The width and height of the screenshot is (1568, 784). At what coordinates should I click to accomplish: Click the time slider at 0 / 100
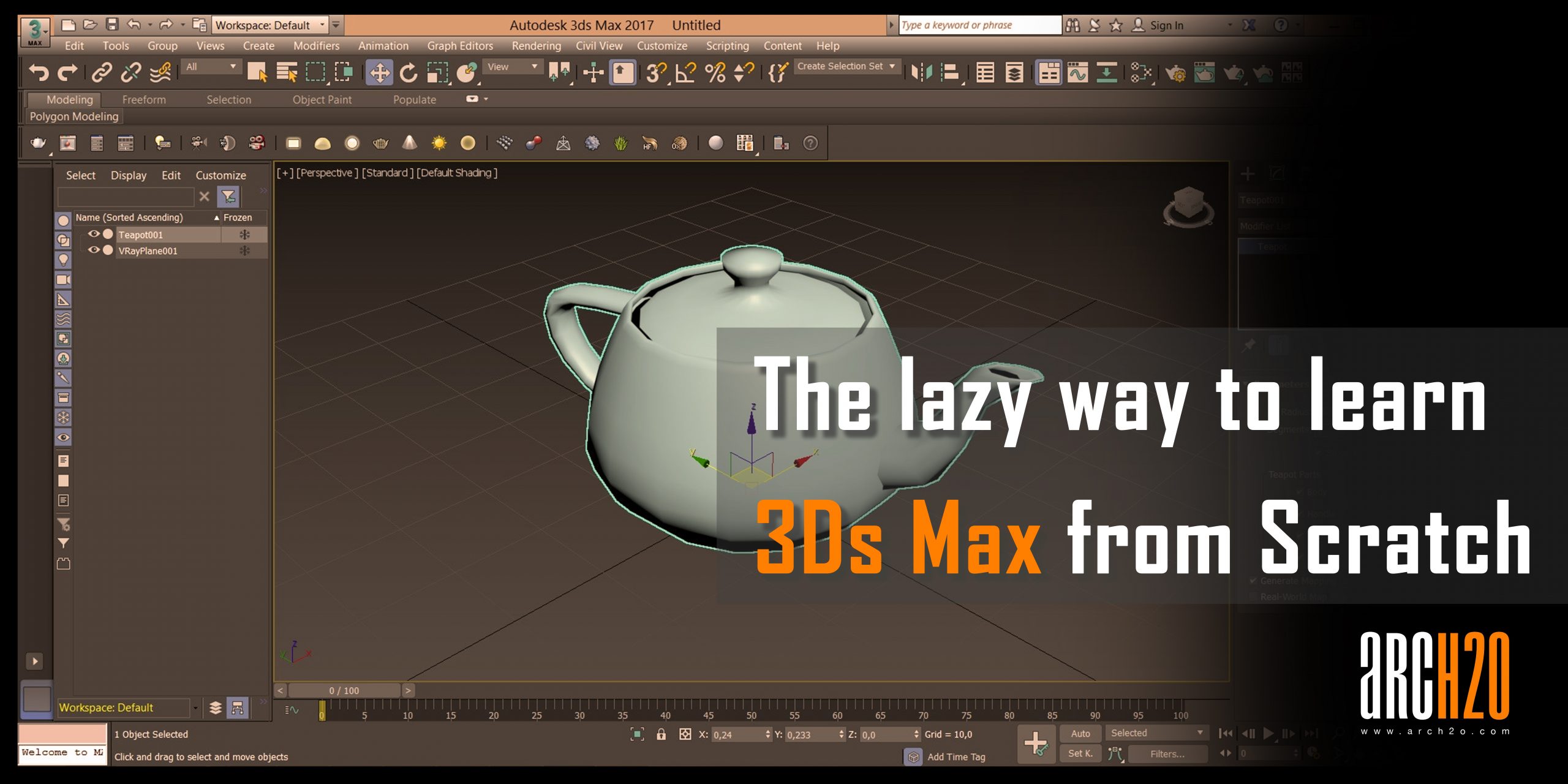tap(344, 690)
